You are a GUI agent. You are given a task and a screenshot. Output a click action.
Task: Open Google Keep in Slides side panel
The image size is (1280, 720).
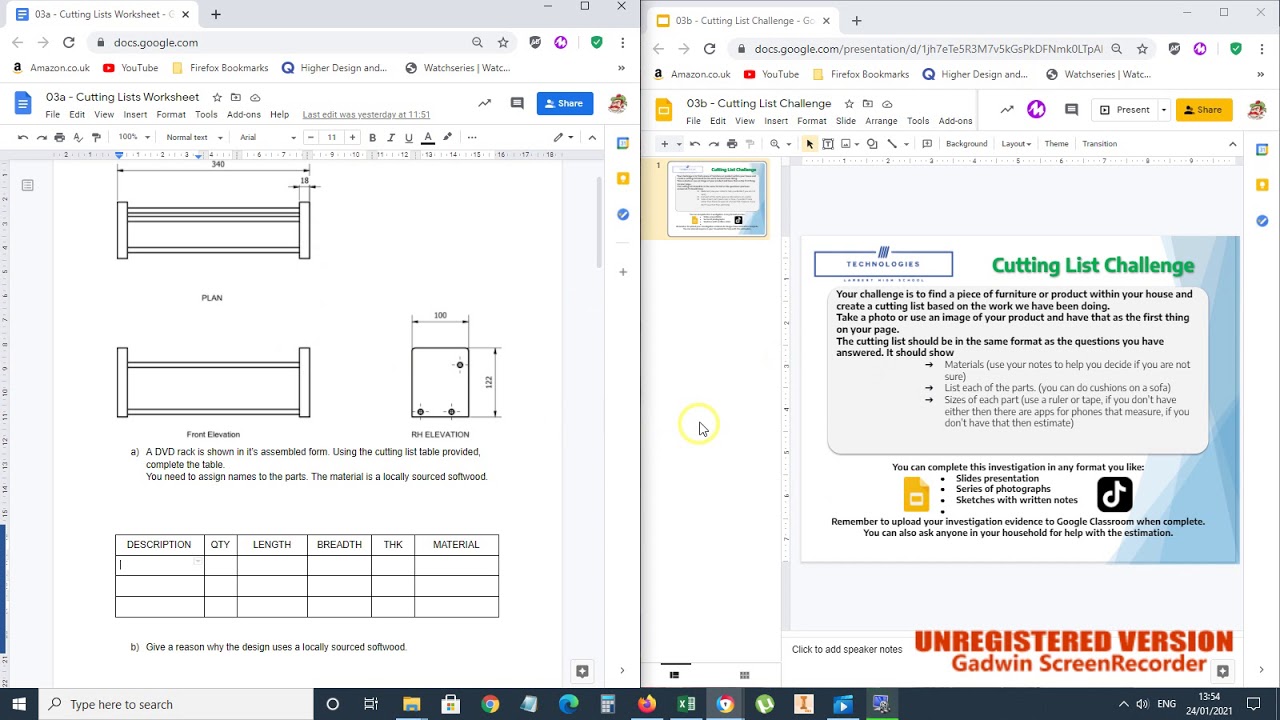click(1262, 185)
